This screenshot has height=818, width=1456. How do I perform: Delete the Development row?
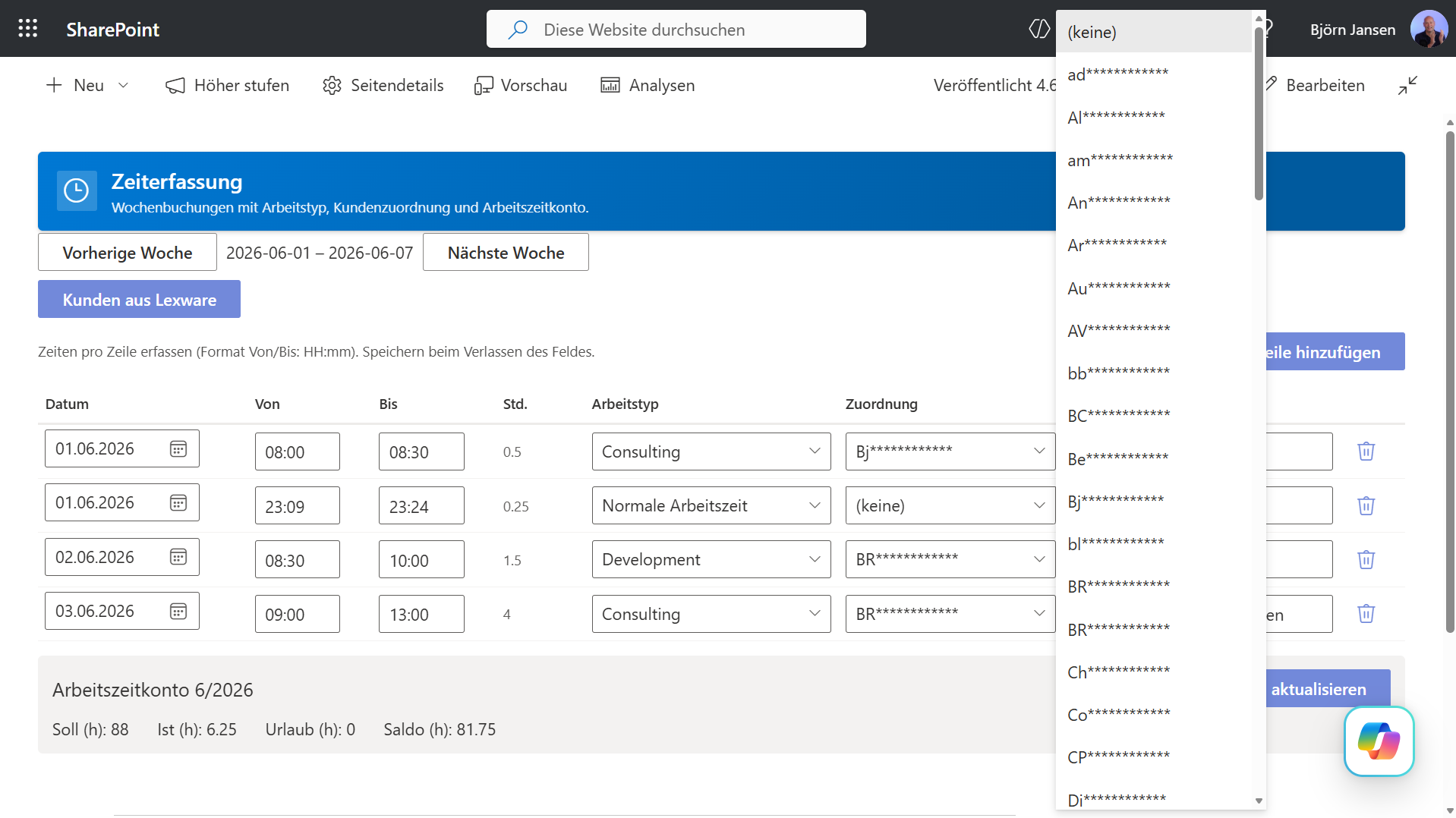point(1366,559)
